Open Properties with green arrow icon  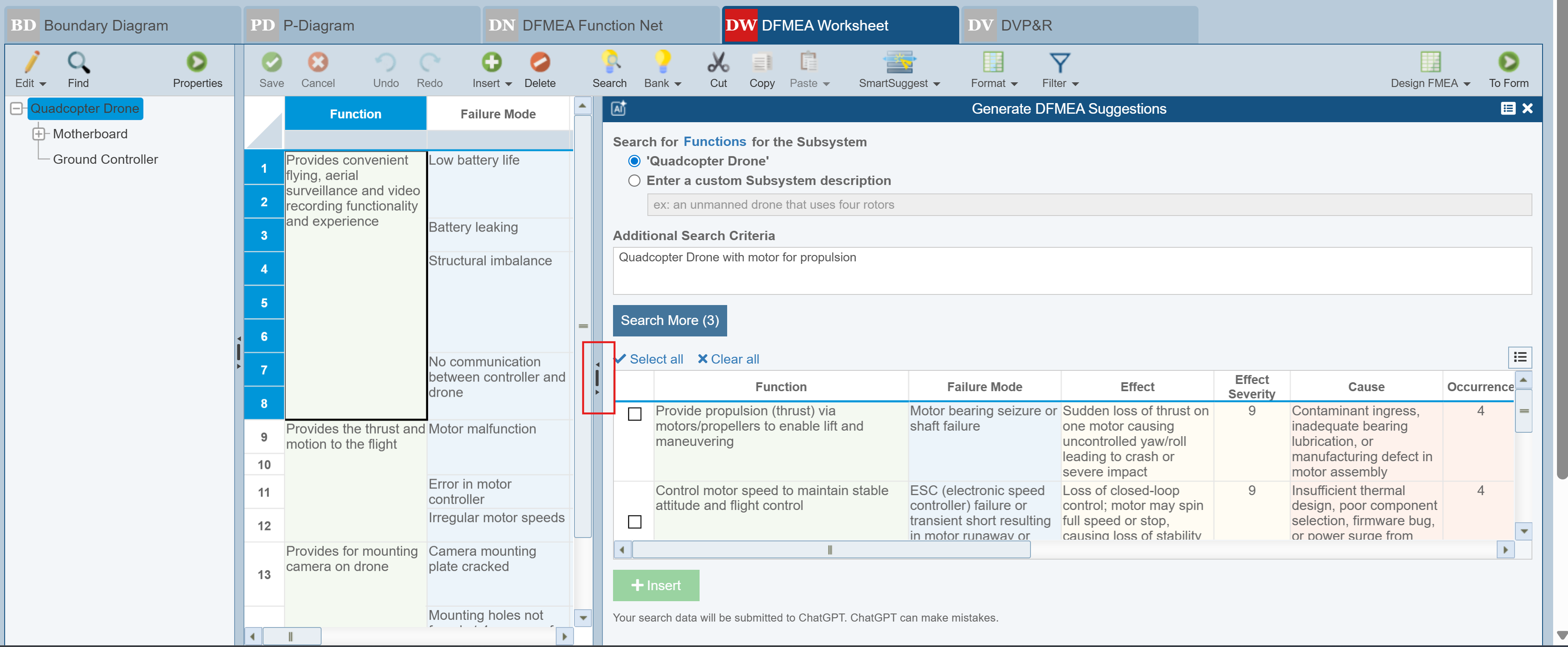(196, 63)
